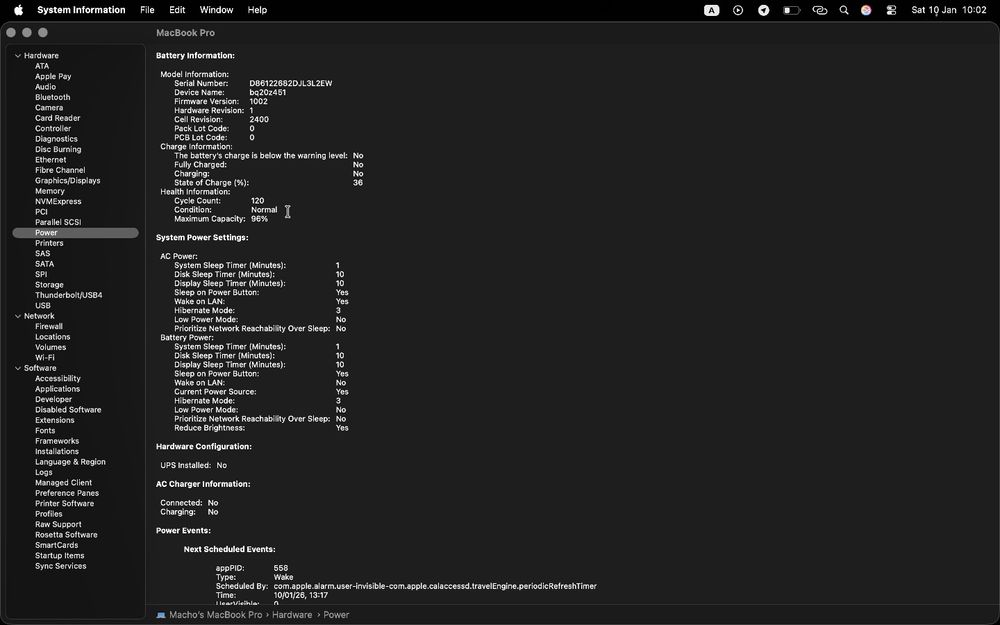The image size is (1000, 625).
Task: Select Fonts under Software
Action: pos(45,430)
